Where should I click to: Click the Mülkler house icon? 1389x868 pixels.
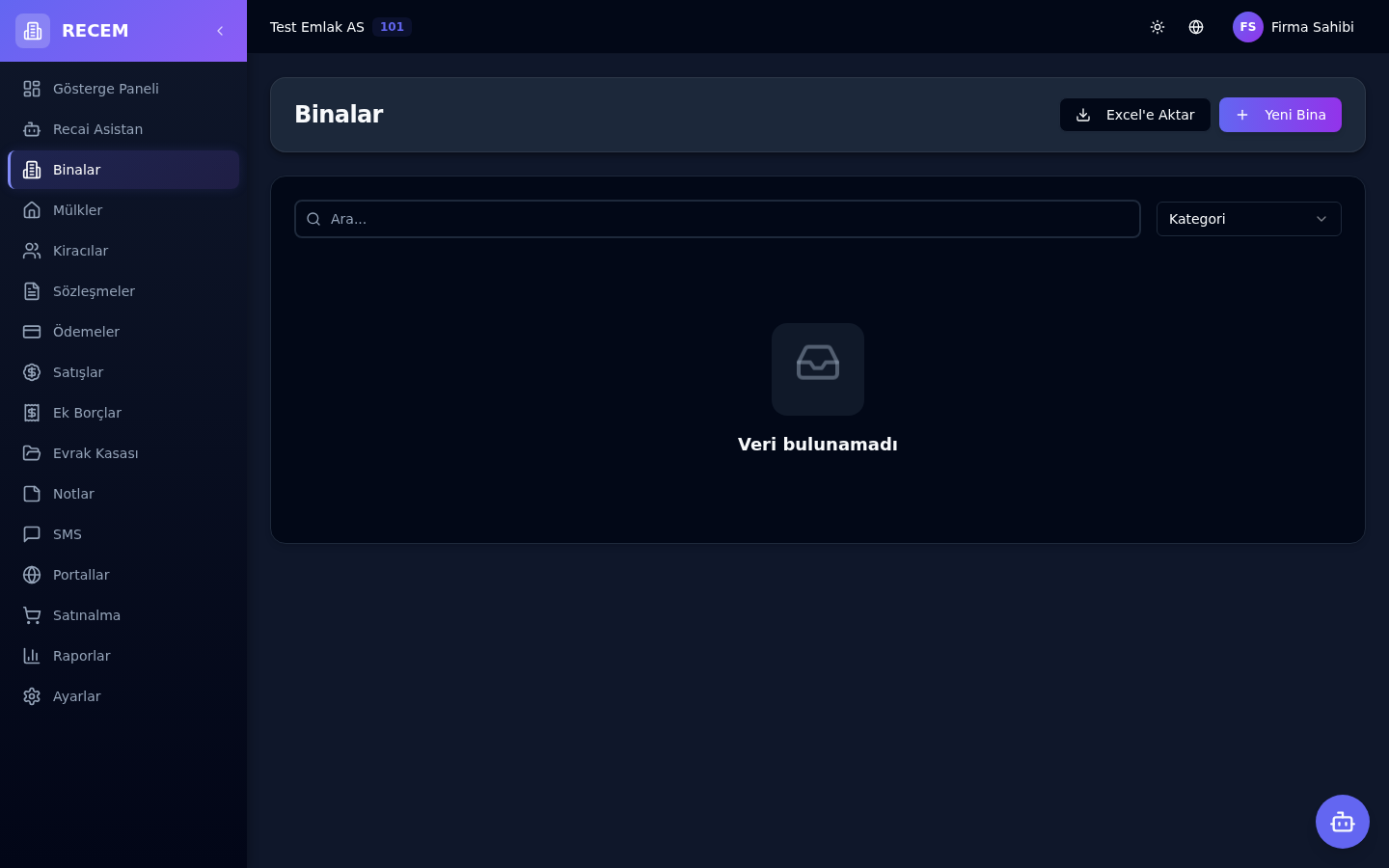[32, 210]
